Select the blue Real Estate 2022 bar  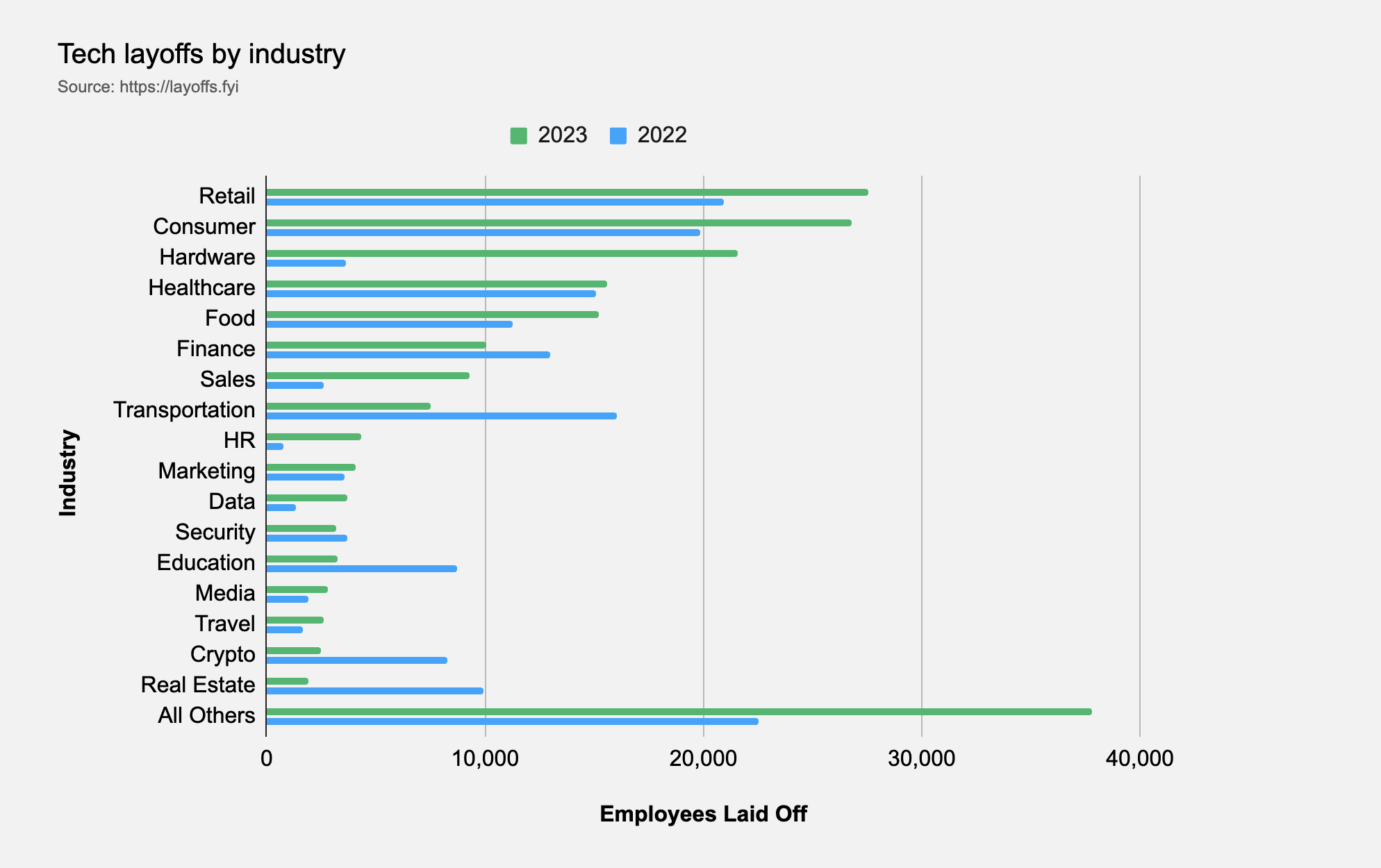(374, 691)
